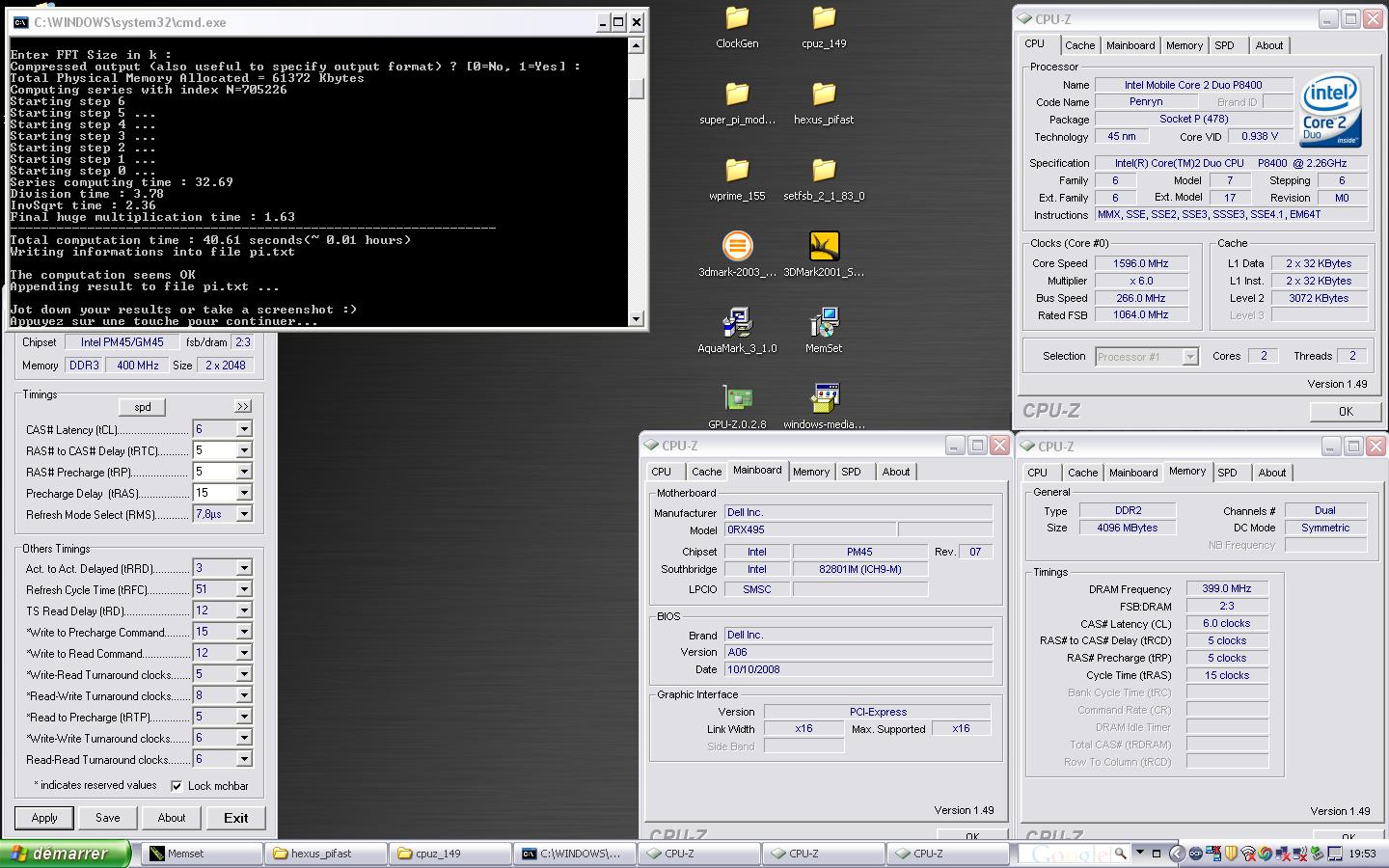Click cmd window scrollbar up arrow
This screenshot has height=868, width=1389.
pyautogui.click(x=636, y=47)
